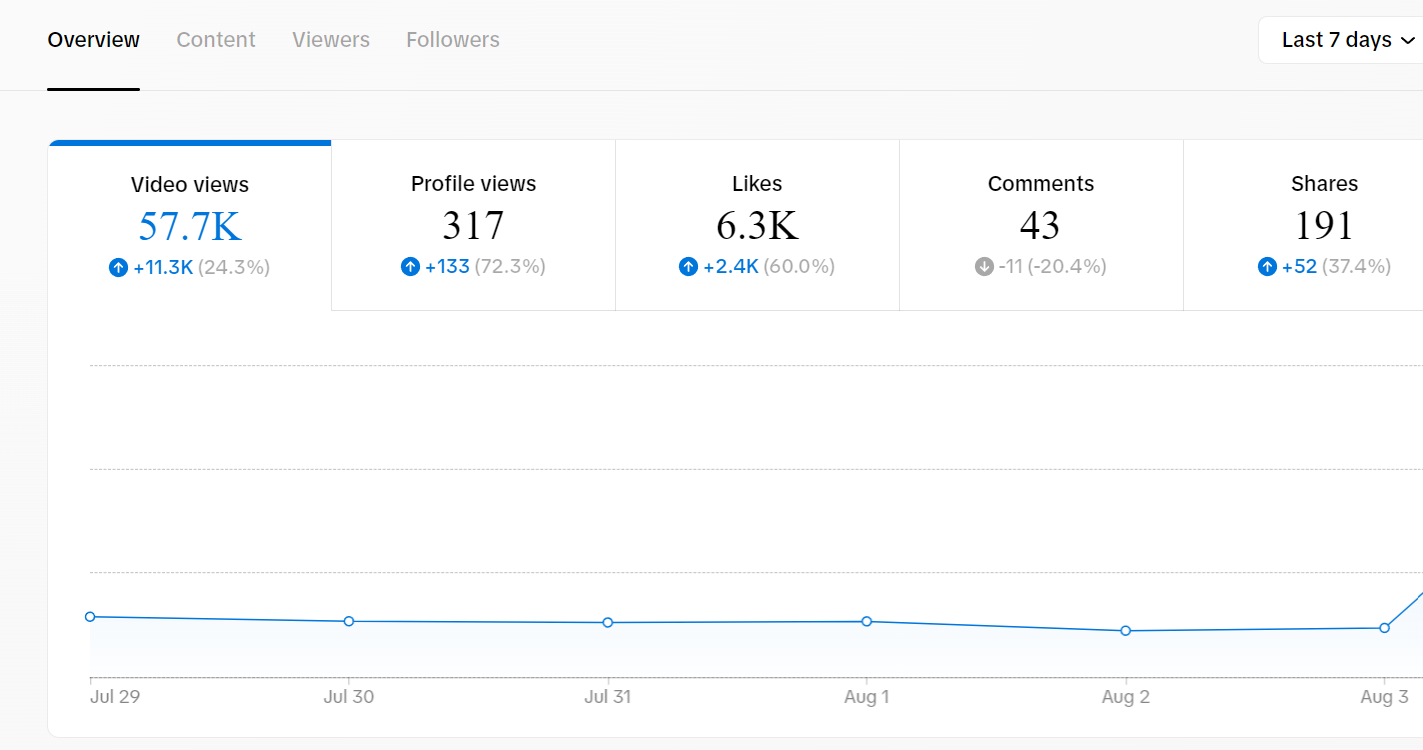The width and height of the screenshot is (1423, 750).
Task: Select the Shares metric card
Action: tap(1304, 225)
